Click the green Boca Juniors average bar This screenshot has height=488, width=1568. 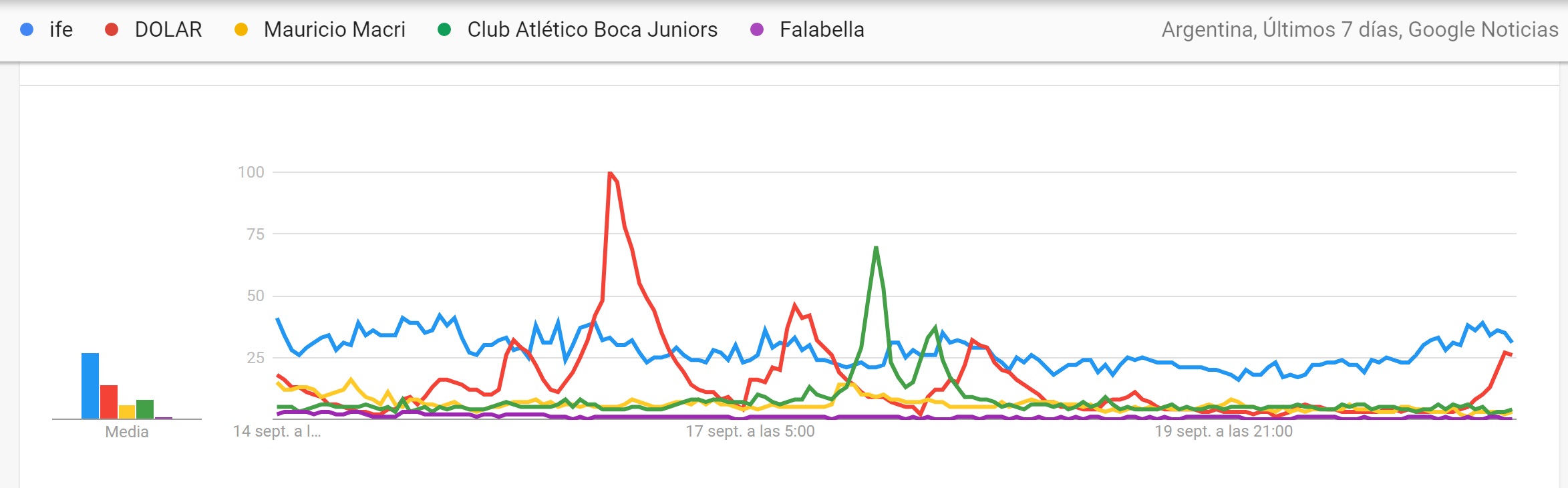pos(145,409)
